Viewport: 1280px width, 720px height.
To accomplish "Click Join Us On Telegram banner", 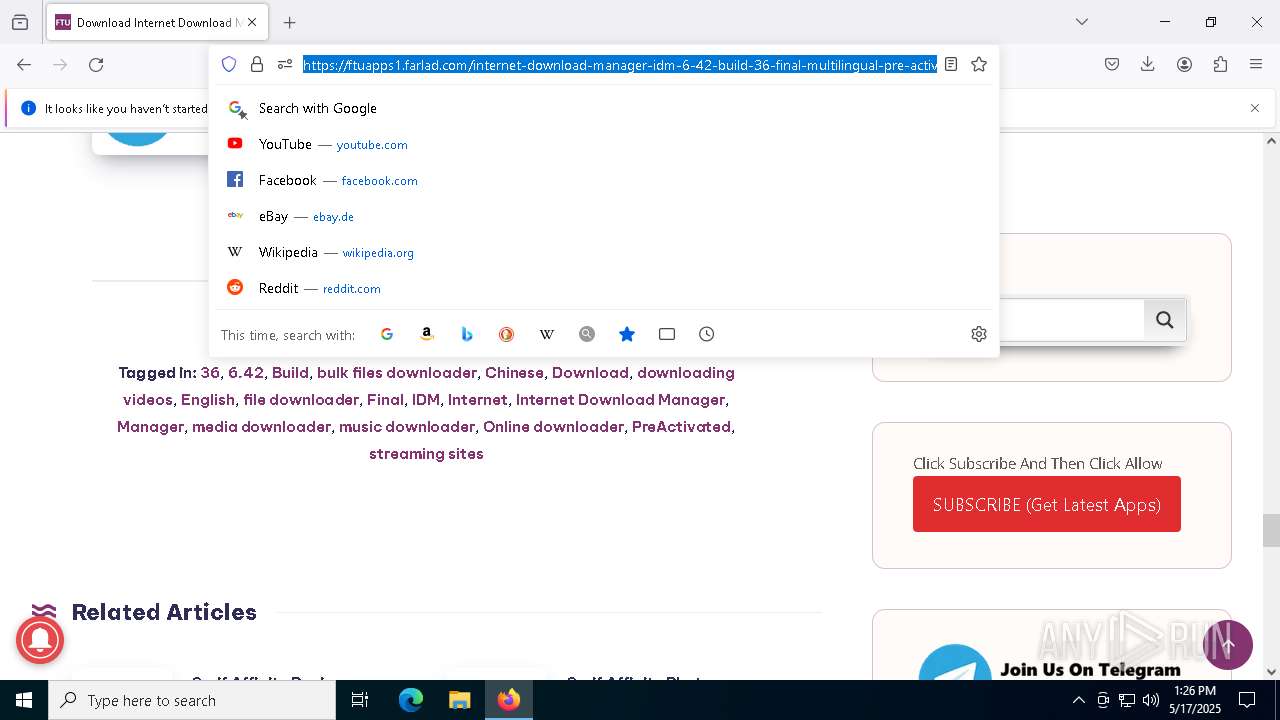I will point(1052,660).
